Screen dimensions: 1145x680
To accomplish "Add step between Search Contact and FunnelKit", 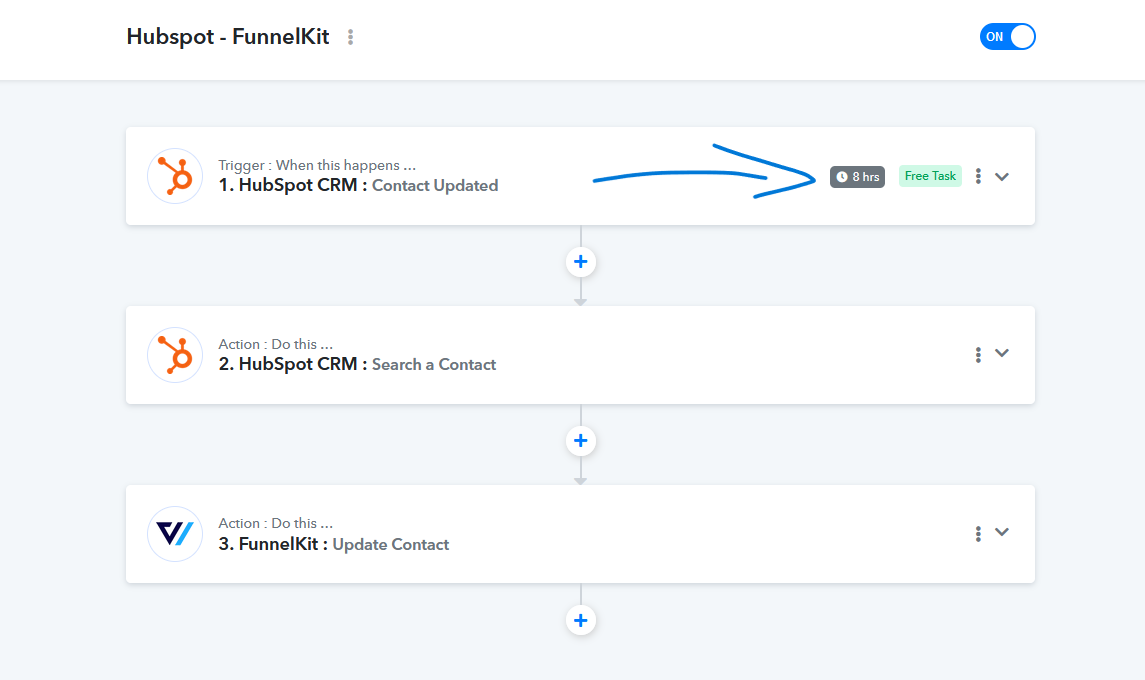I will point(581,441).
